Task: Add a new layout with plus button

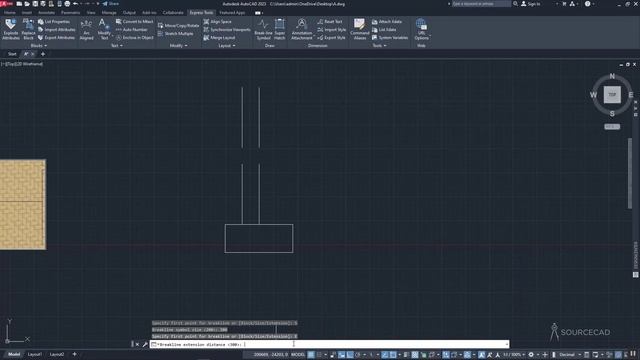Action: tap(74, 354)
